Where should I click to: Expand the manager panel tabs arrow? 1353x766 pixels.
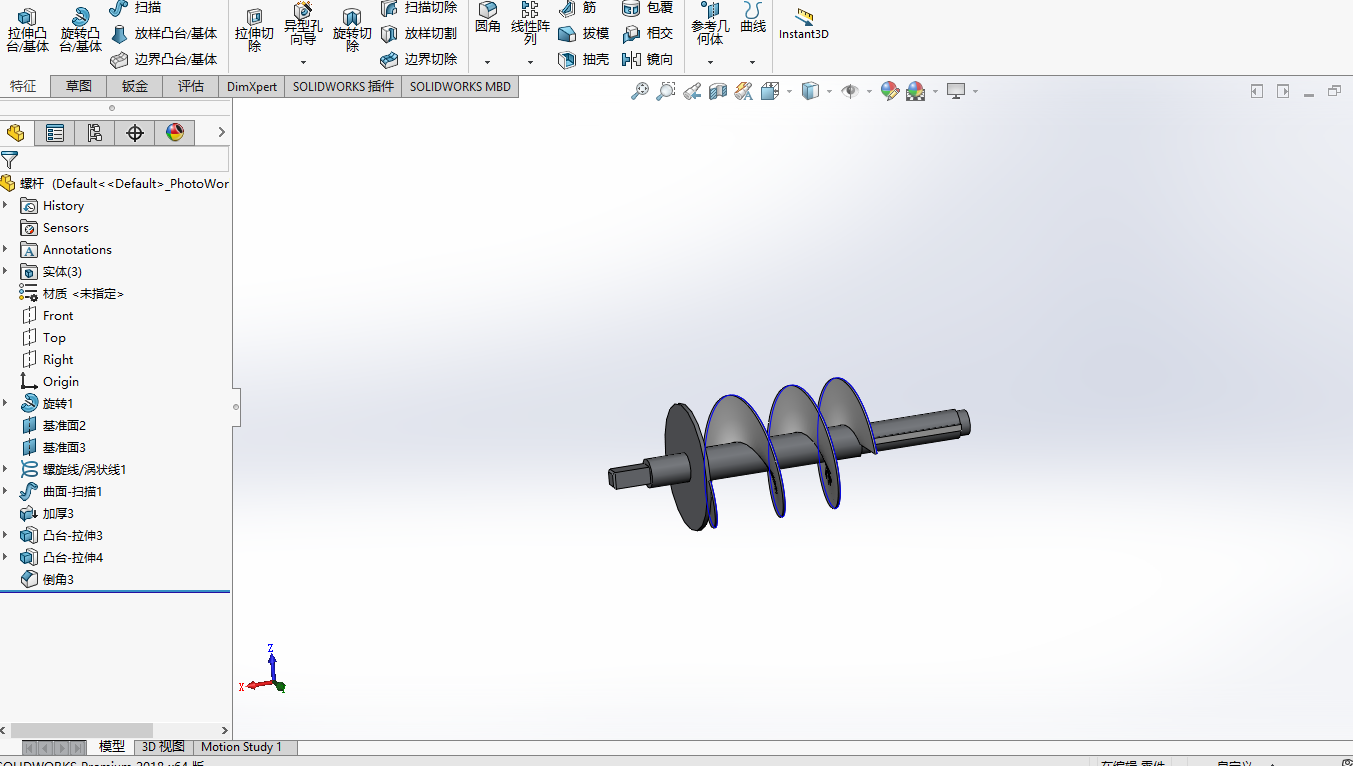[221, 132]
